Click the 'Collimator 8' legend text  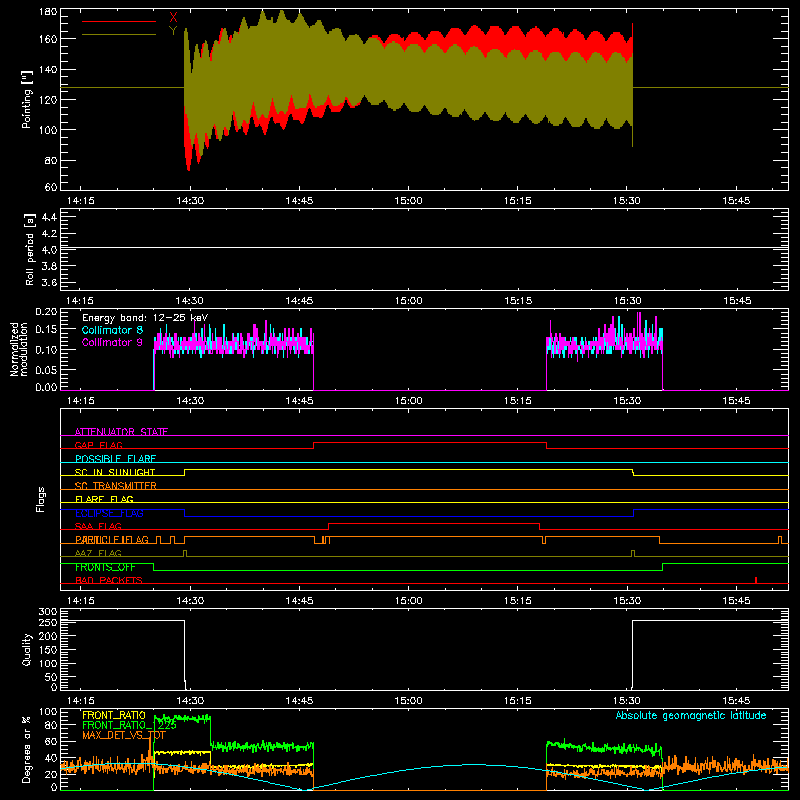[x=112, y=330]
